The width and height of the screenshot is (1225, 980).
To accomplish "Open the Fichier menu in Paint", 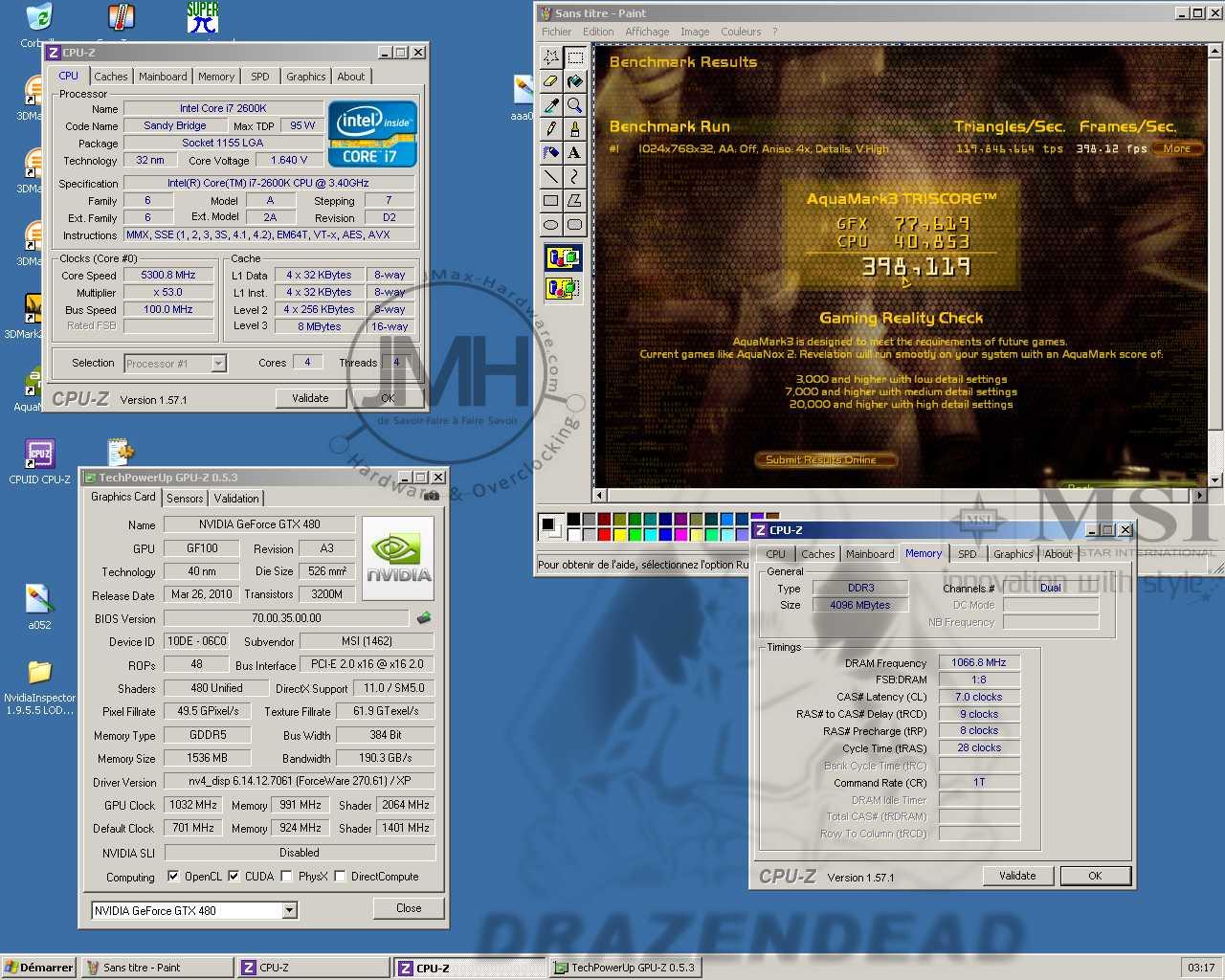I will (x=556, y=32).
